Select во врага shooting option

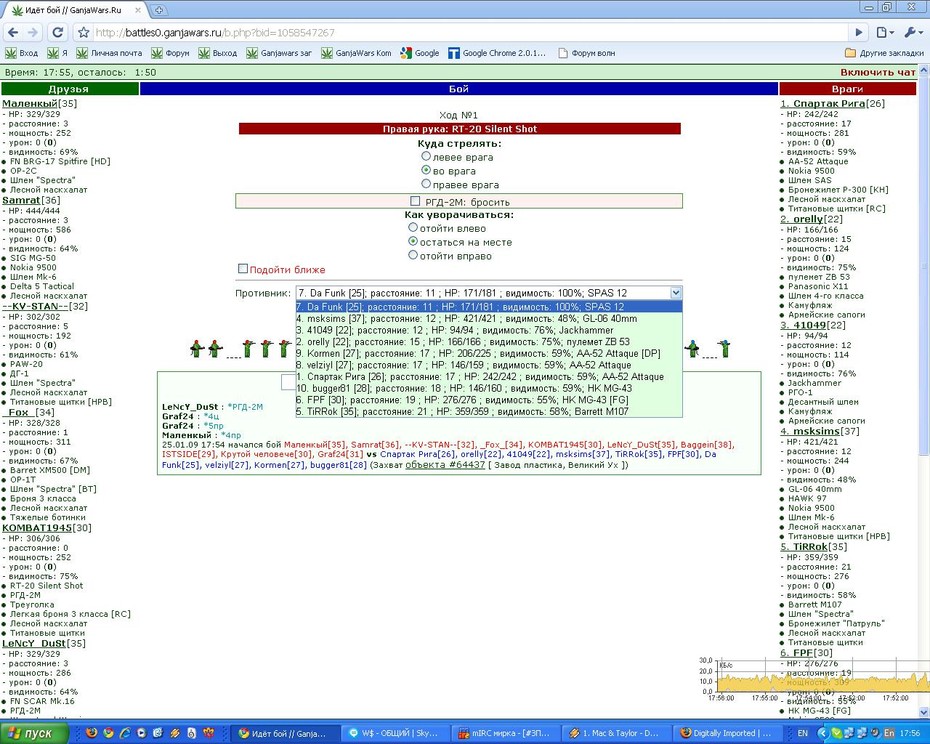pyautogui.click(x=426, y=170)
